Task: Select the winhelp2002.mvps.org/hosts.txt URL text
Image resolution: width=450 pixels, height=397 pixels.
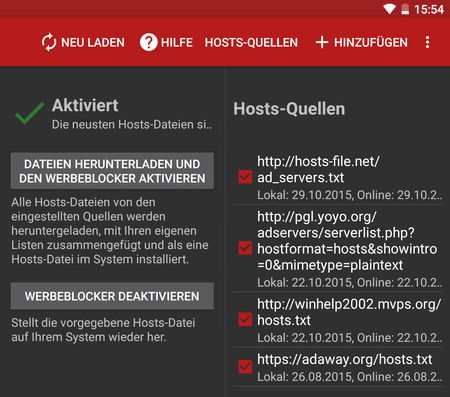Action: (x=349, y=312)
